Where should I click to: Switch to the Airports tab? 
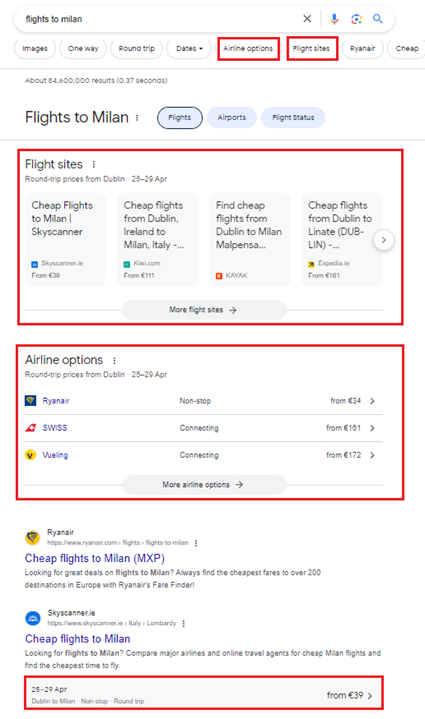(x=232, y=118)
